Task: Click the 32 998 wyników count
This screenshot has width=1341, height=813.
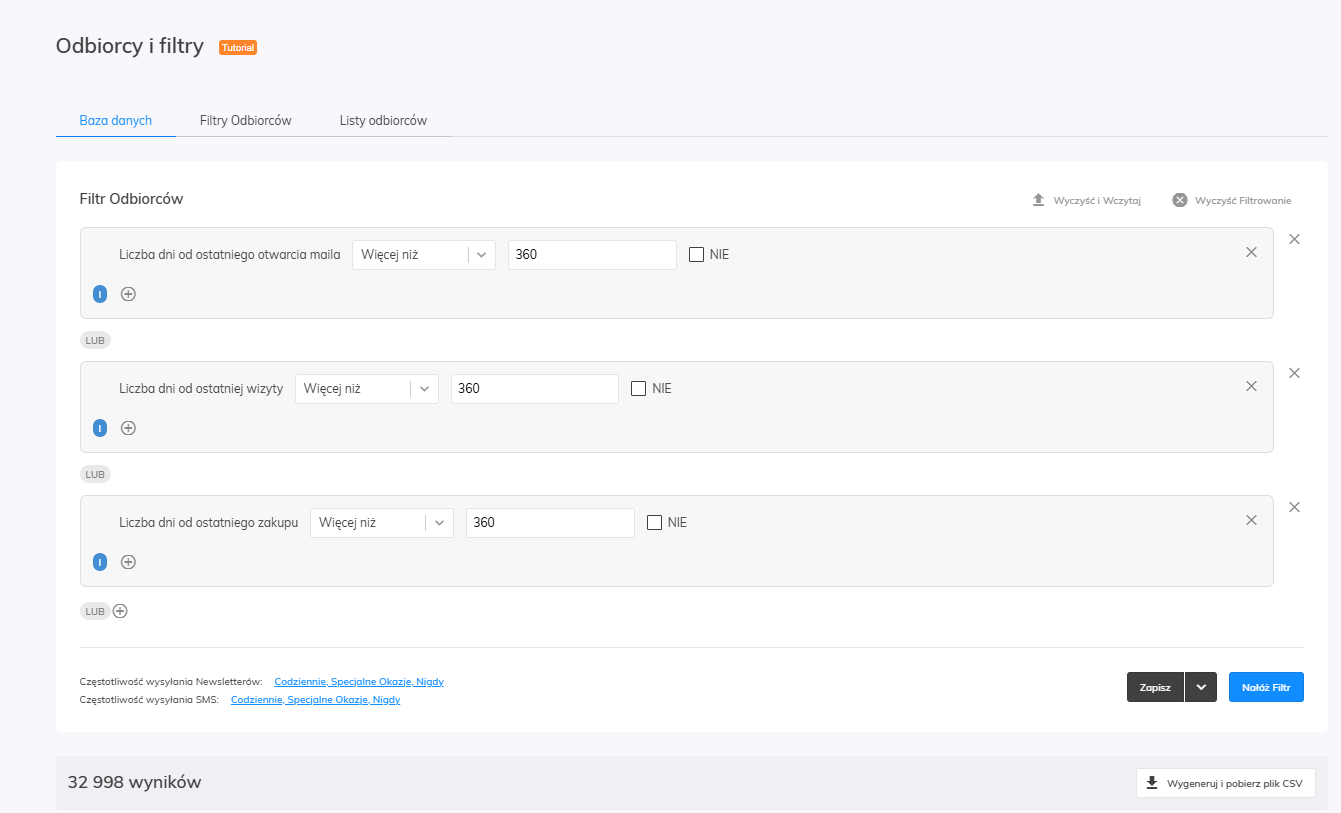Action: click(x=135, y=782)
